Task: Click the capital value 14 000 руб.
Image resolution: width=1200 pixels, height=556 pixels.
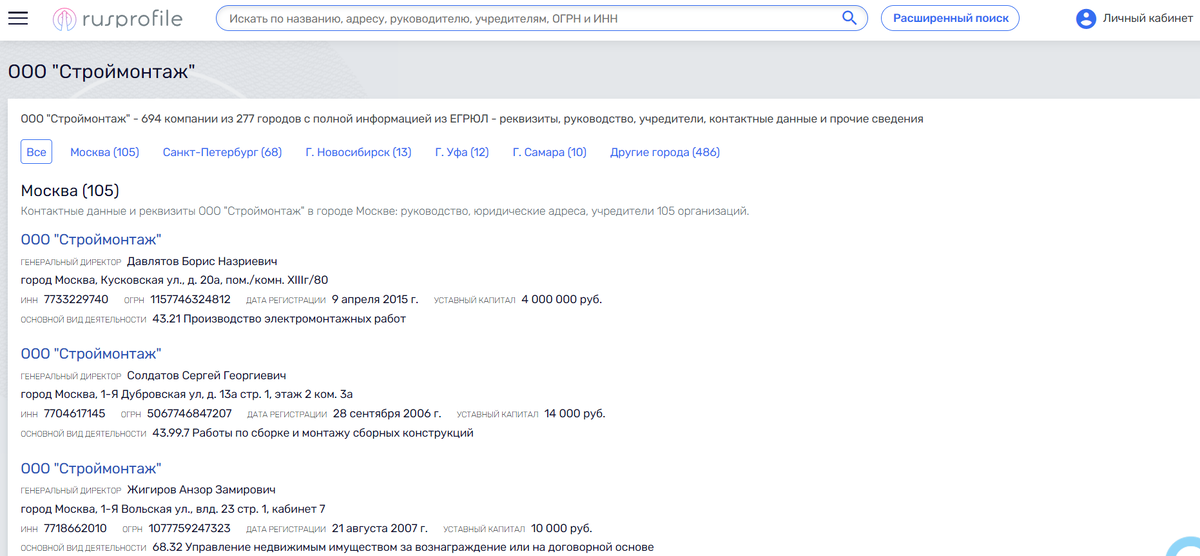Action: pos(574,413)
